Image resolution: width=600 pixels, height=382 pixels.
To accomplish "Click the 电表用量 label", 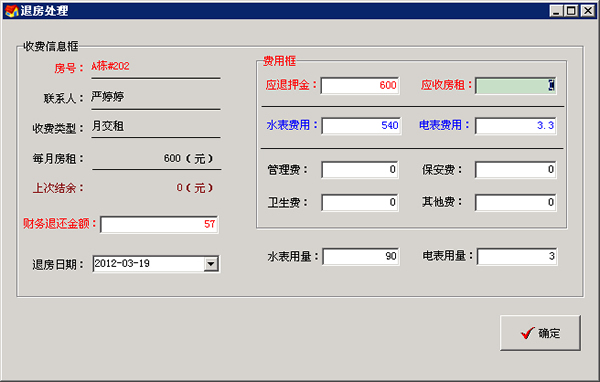I will tap(448, 255).
